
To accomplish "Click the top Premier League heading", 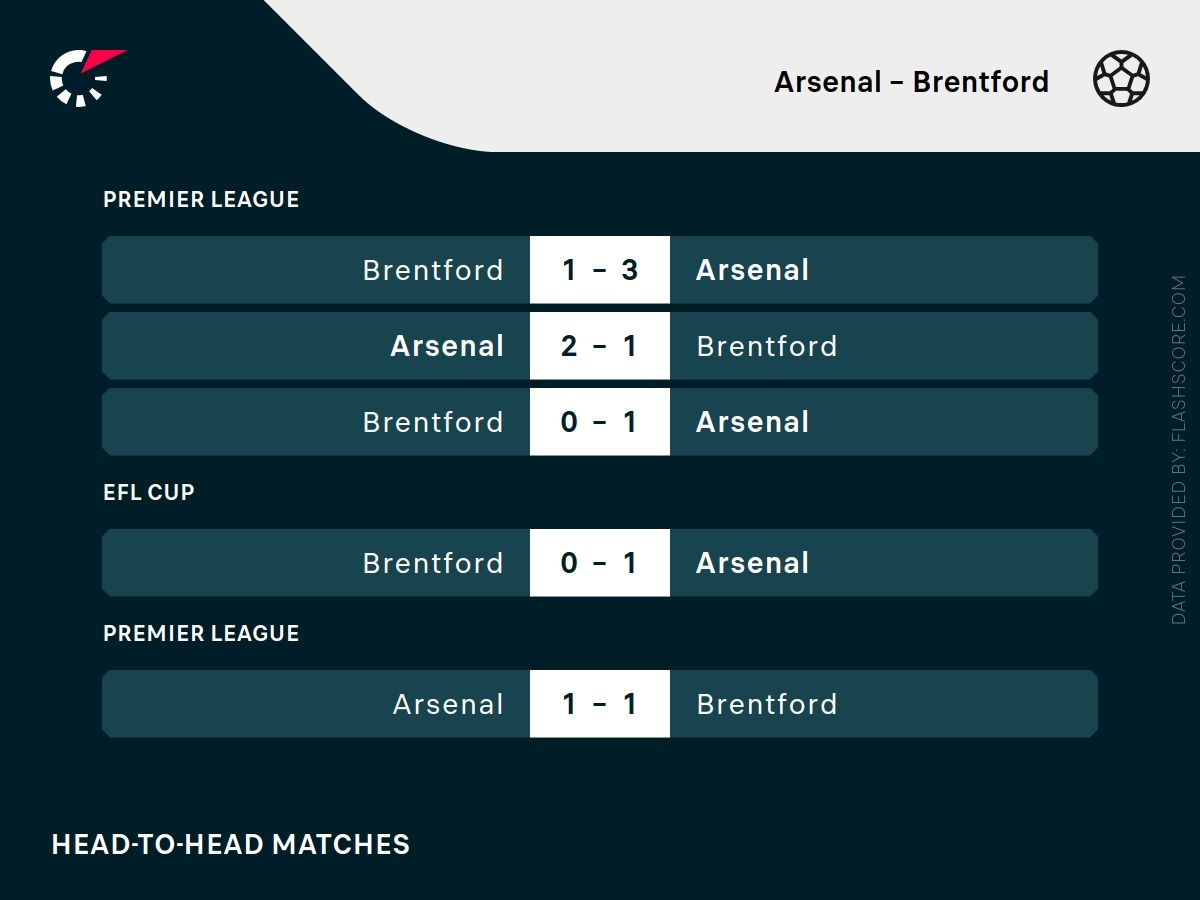I will (201, 199).
